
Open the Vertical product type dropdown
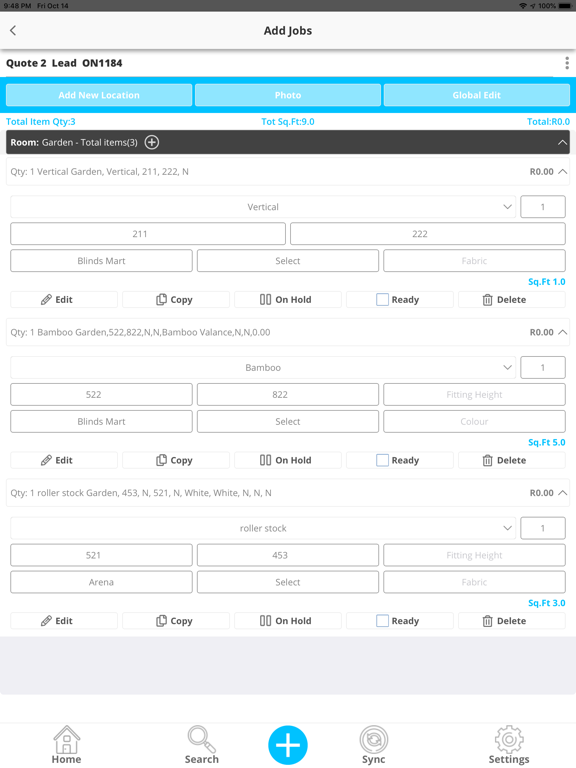(263, 207)
